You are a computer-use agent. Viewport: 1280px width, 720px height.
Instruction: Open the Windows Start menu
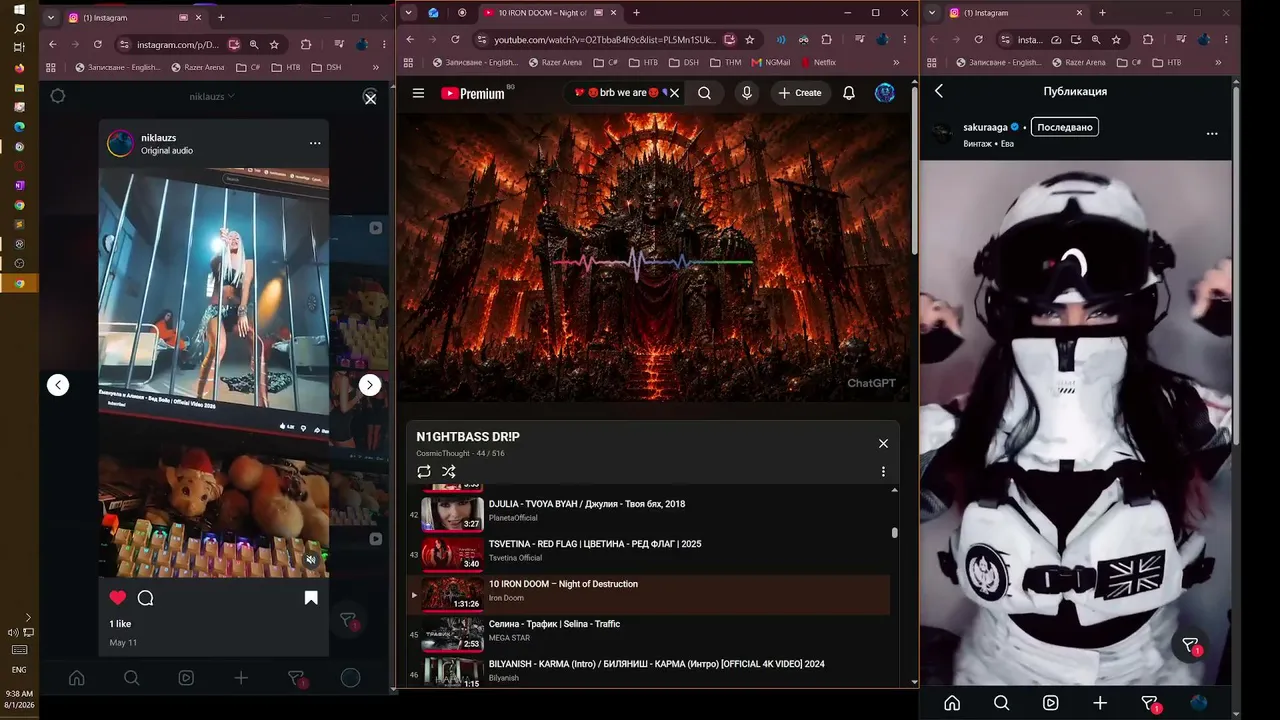pos(19,10)
